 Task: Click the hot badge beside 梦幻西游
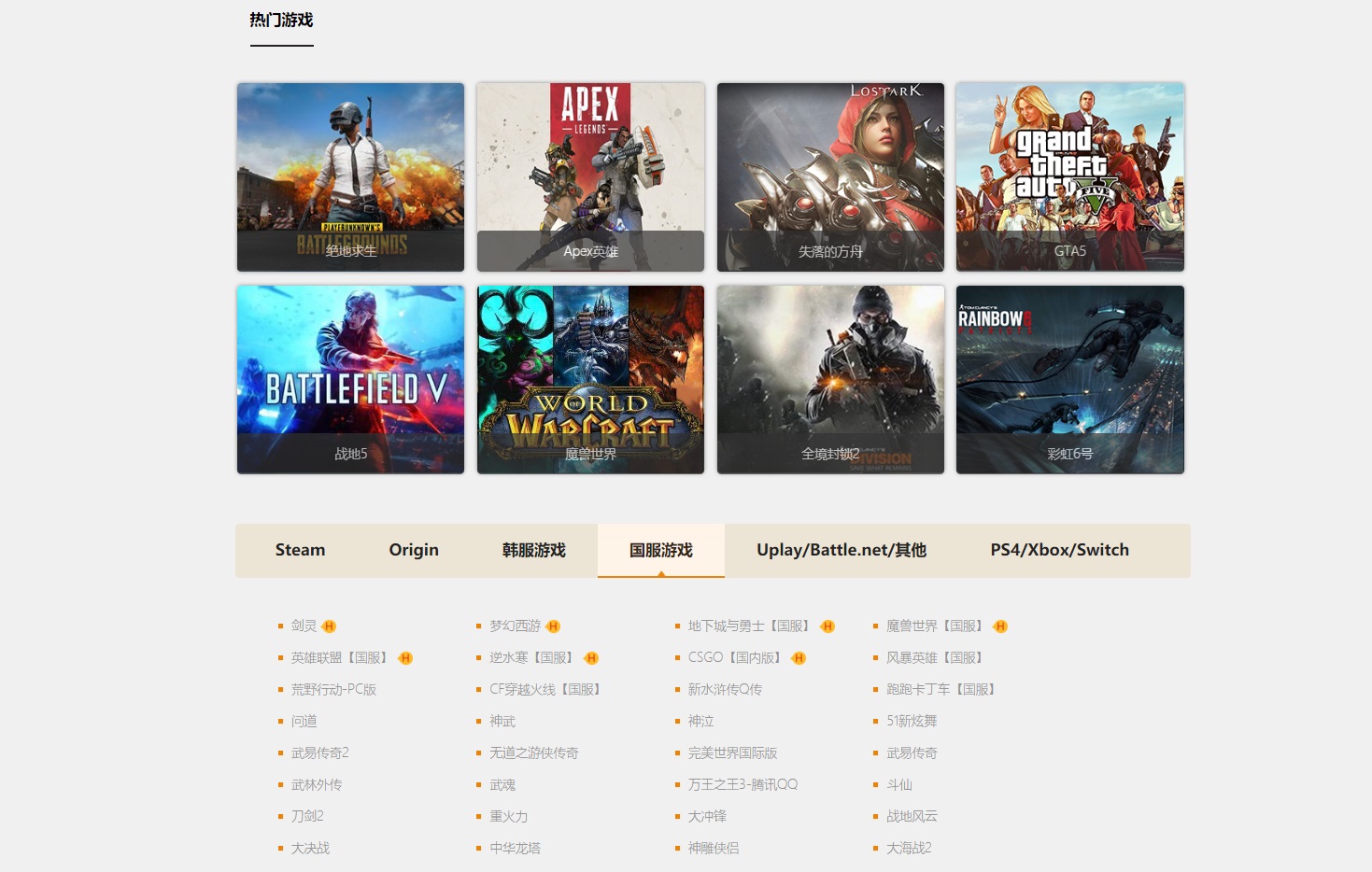click(x=553, y=626)
